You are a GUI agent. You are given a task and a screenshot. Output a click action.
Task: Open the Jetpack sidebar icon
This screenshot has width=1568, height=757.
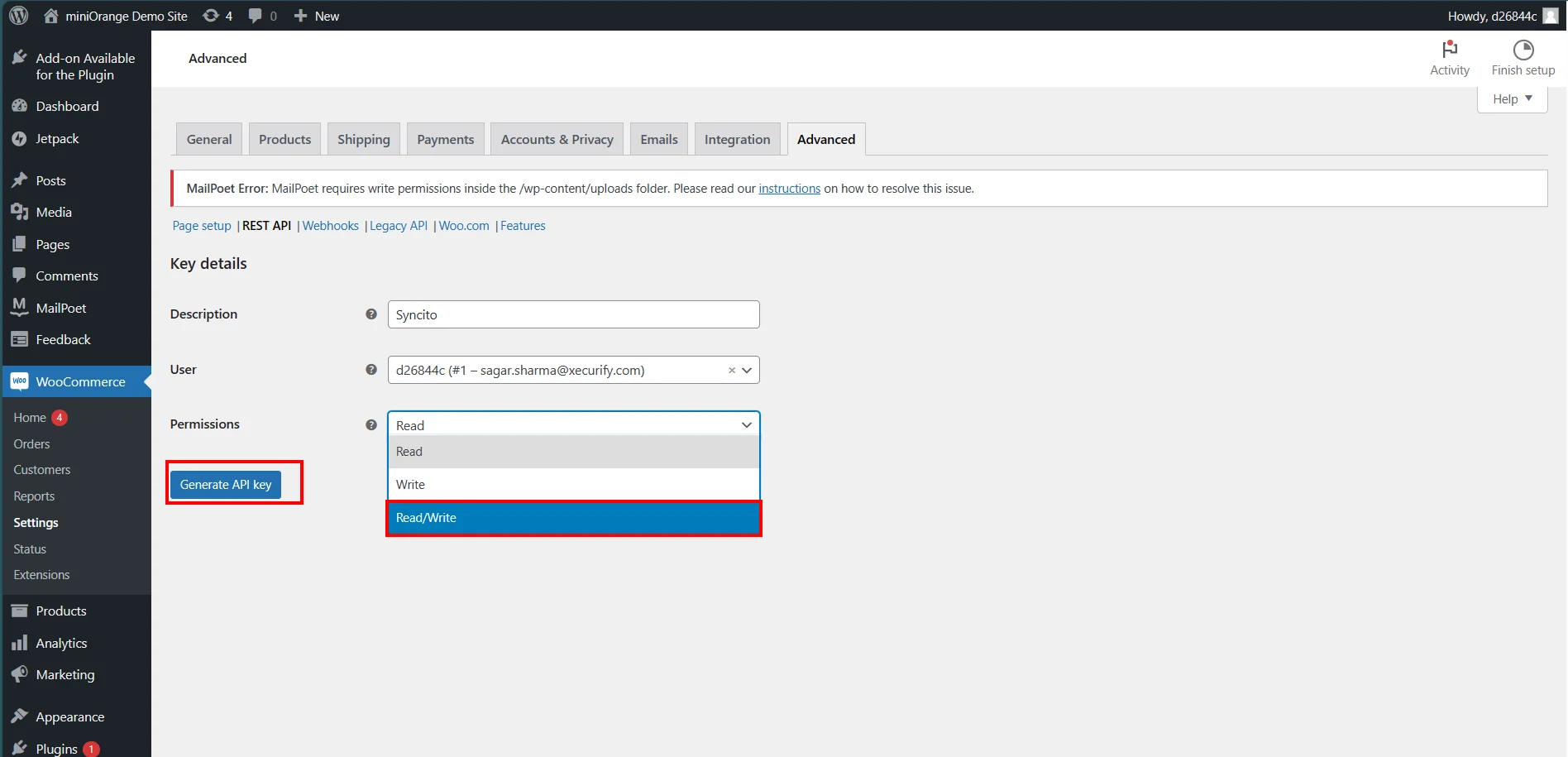[20, 138]
